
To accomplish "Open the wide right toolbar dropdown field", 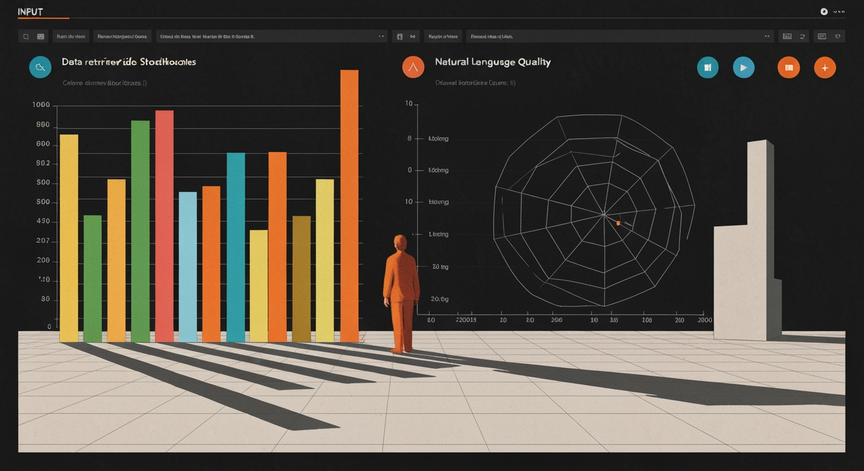I will click(x=620, y=36).
